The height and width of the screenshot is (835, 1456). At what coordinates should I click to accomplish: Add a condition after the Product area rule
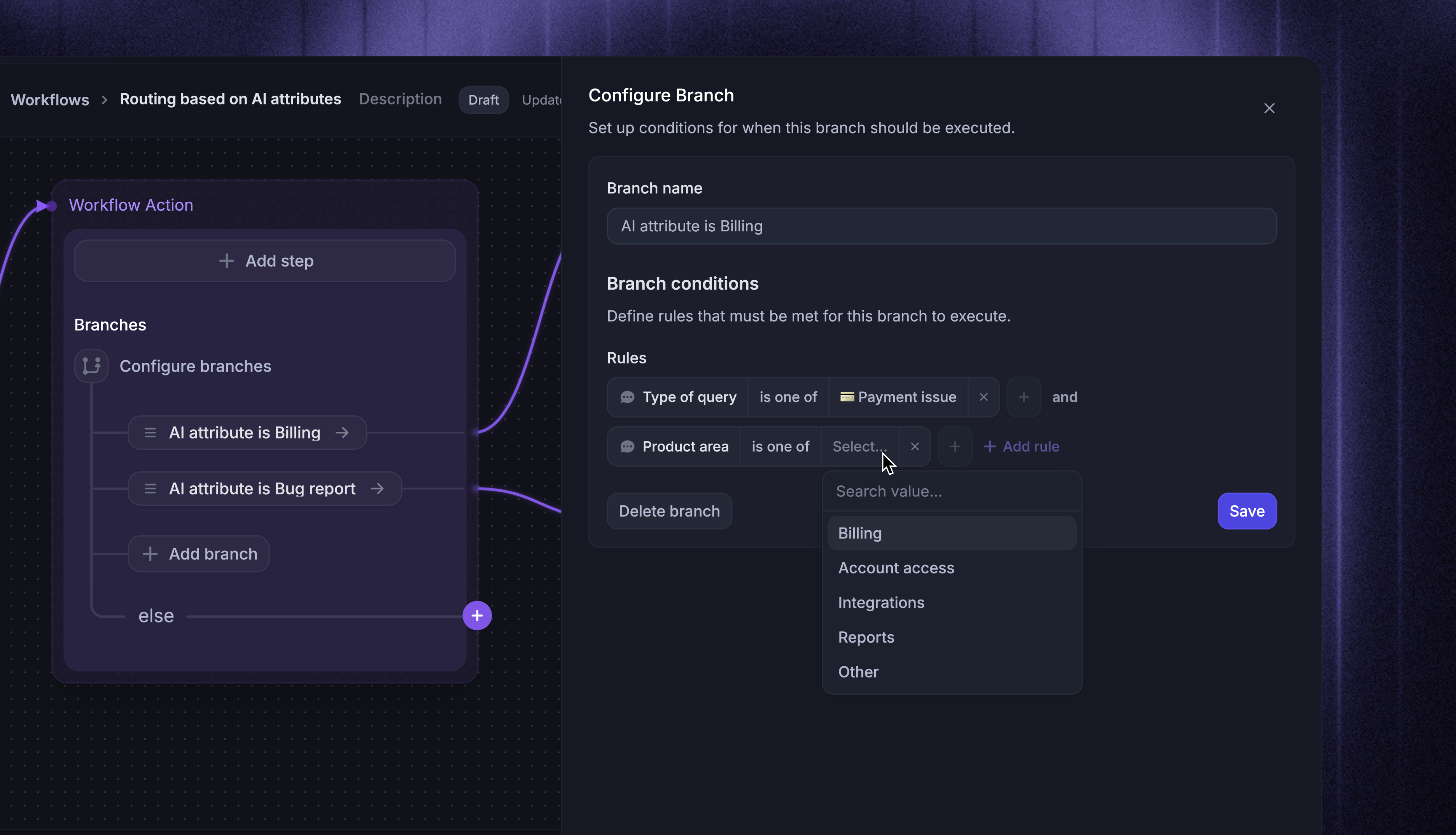[955, 446]
